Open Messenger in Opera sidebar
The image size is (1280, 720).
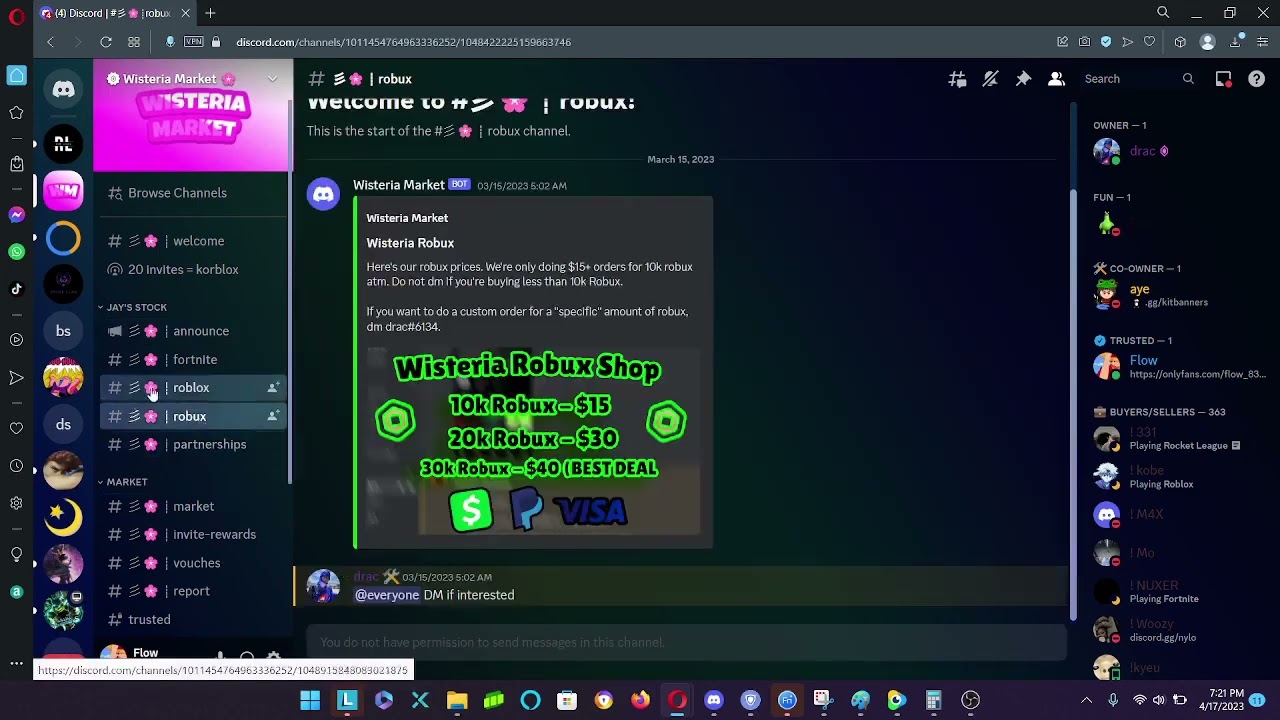tap(16, 215)
